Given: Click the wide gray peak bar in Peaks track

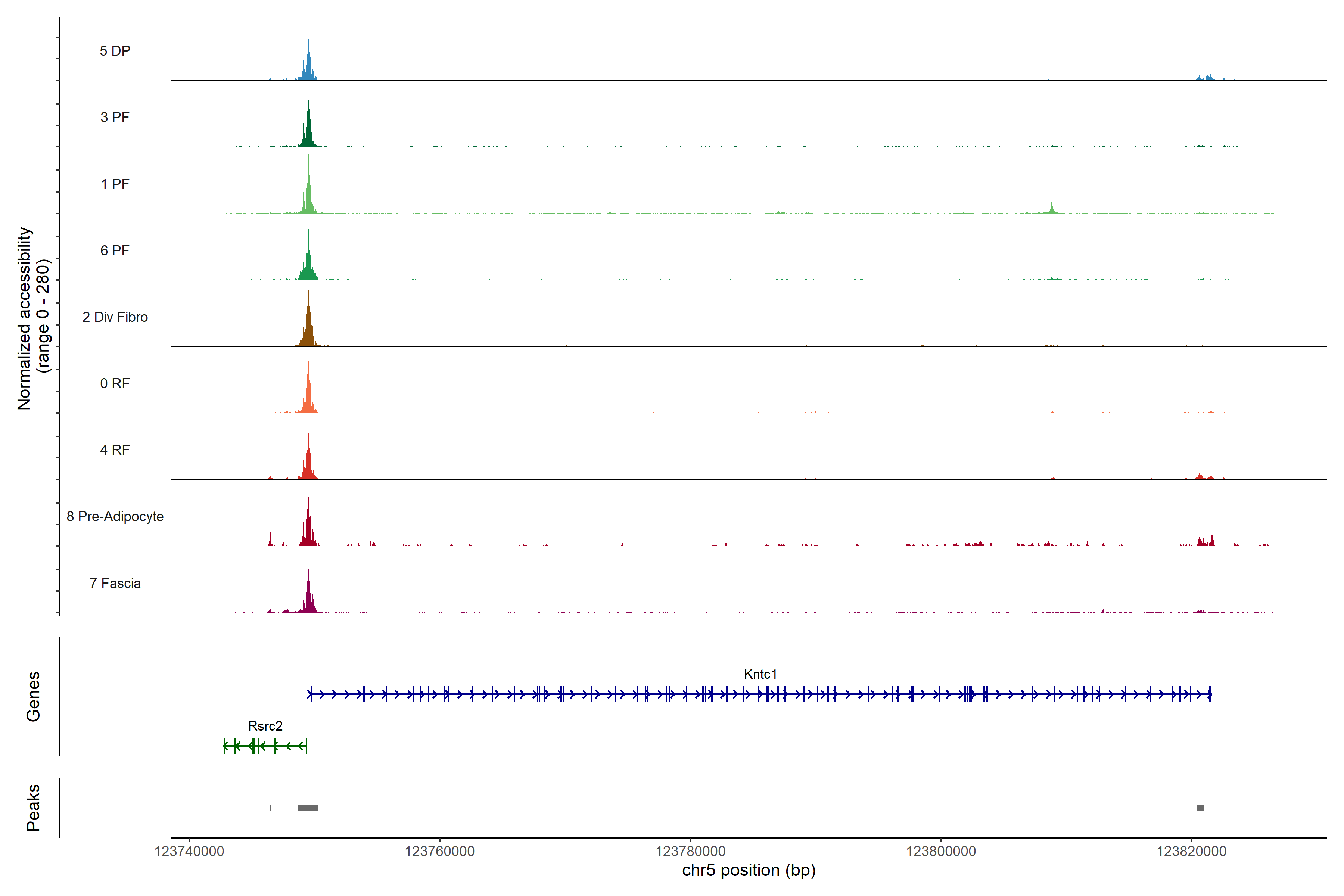Looking at the screenshot, I should tap(308, 808).
